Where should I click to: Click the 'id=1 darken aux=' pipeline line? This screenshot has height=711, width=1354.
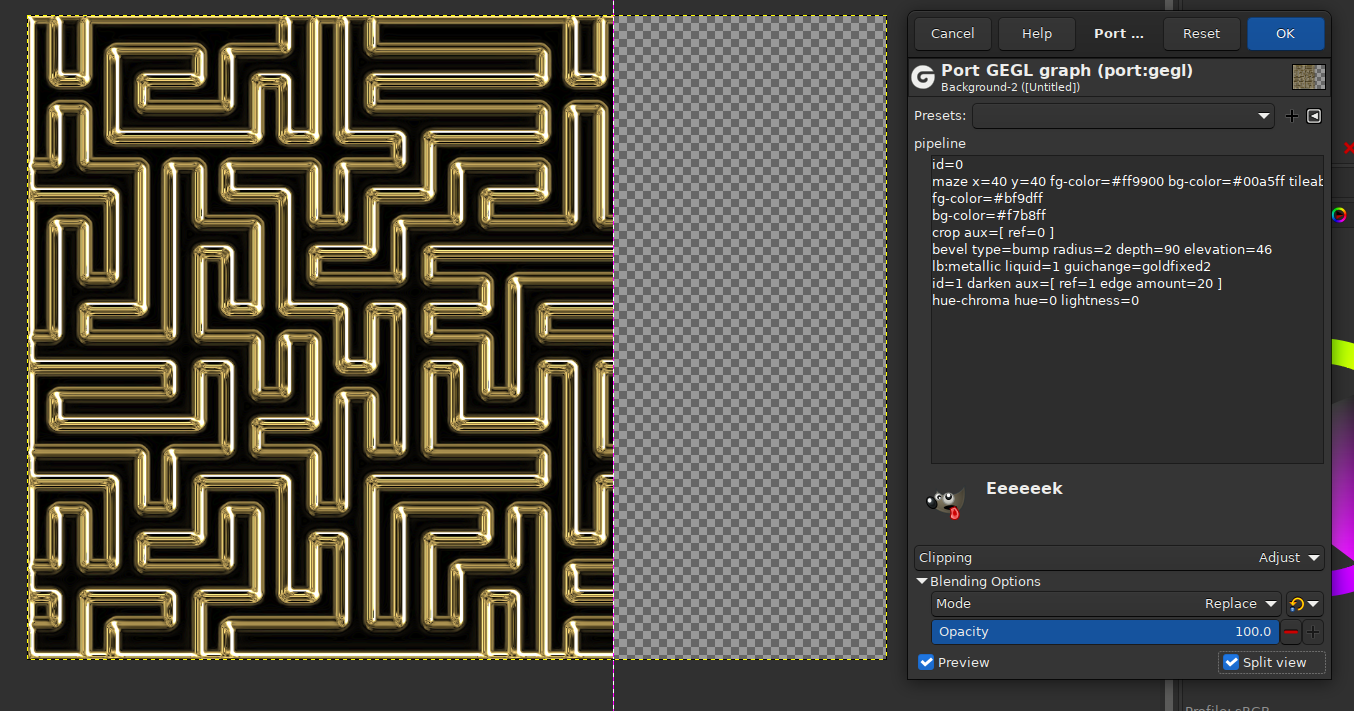1077,284
